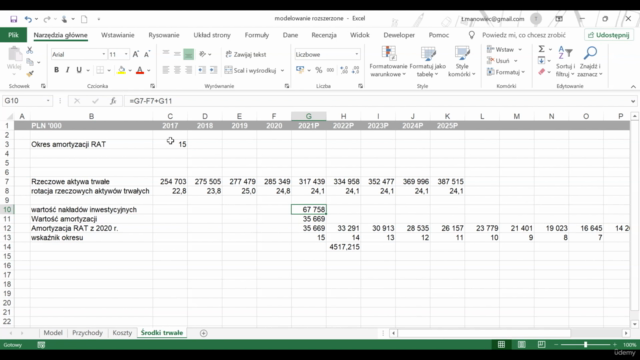Screen dimensions: 640x360
Task: Align cell text to the left
Action: [x=165, y=70]
